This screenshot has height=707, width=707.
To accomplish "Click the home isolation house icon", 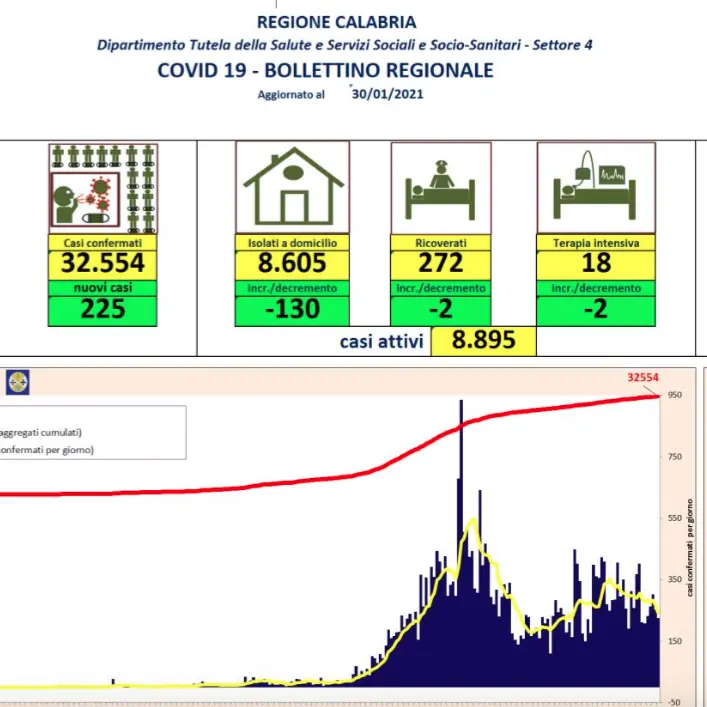I will pos(292,188).
